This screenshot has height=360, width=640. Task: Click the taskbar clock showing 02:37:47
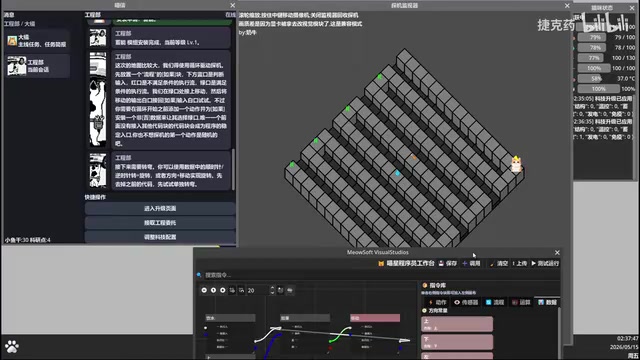point(628,338)
